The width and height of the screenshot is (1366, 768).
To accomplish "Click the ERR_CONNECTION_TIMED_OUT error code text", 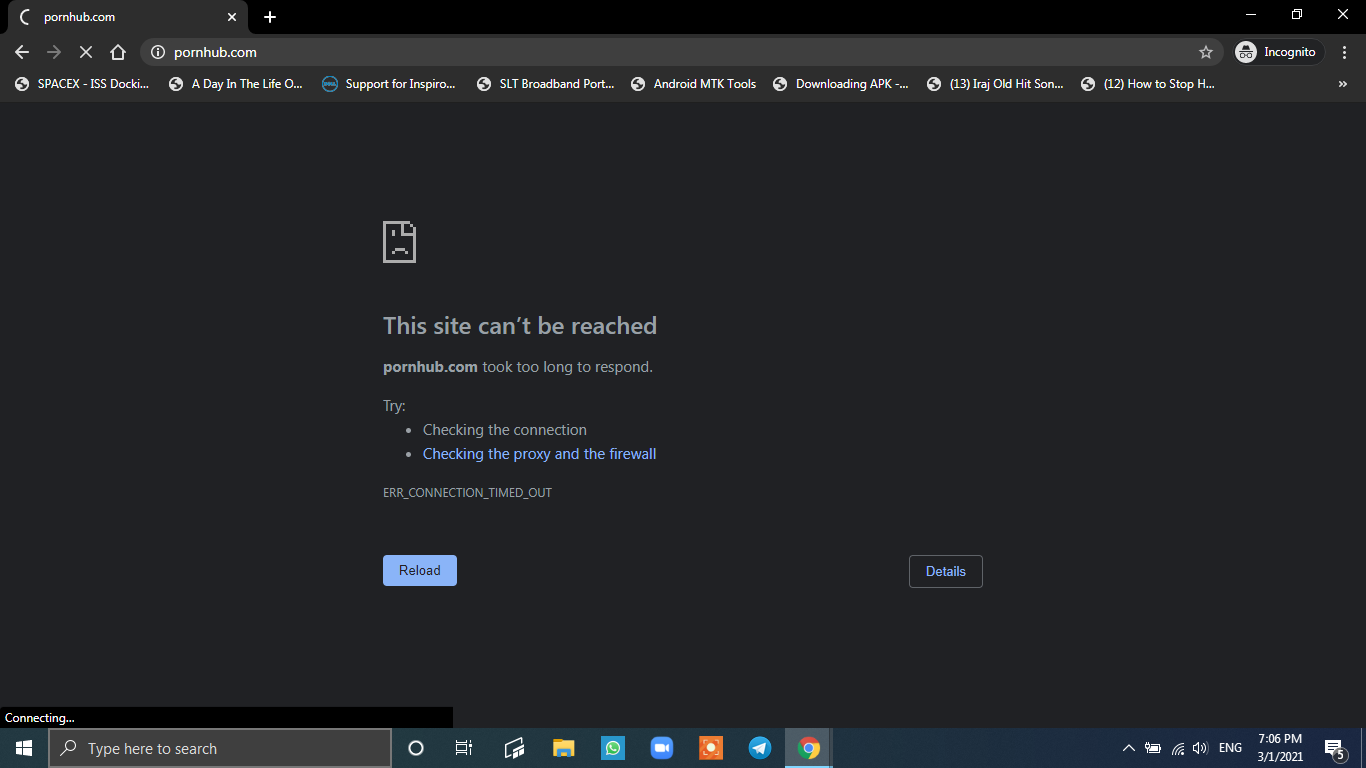I will click(x=467, y=493).
